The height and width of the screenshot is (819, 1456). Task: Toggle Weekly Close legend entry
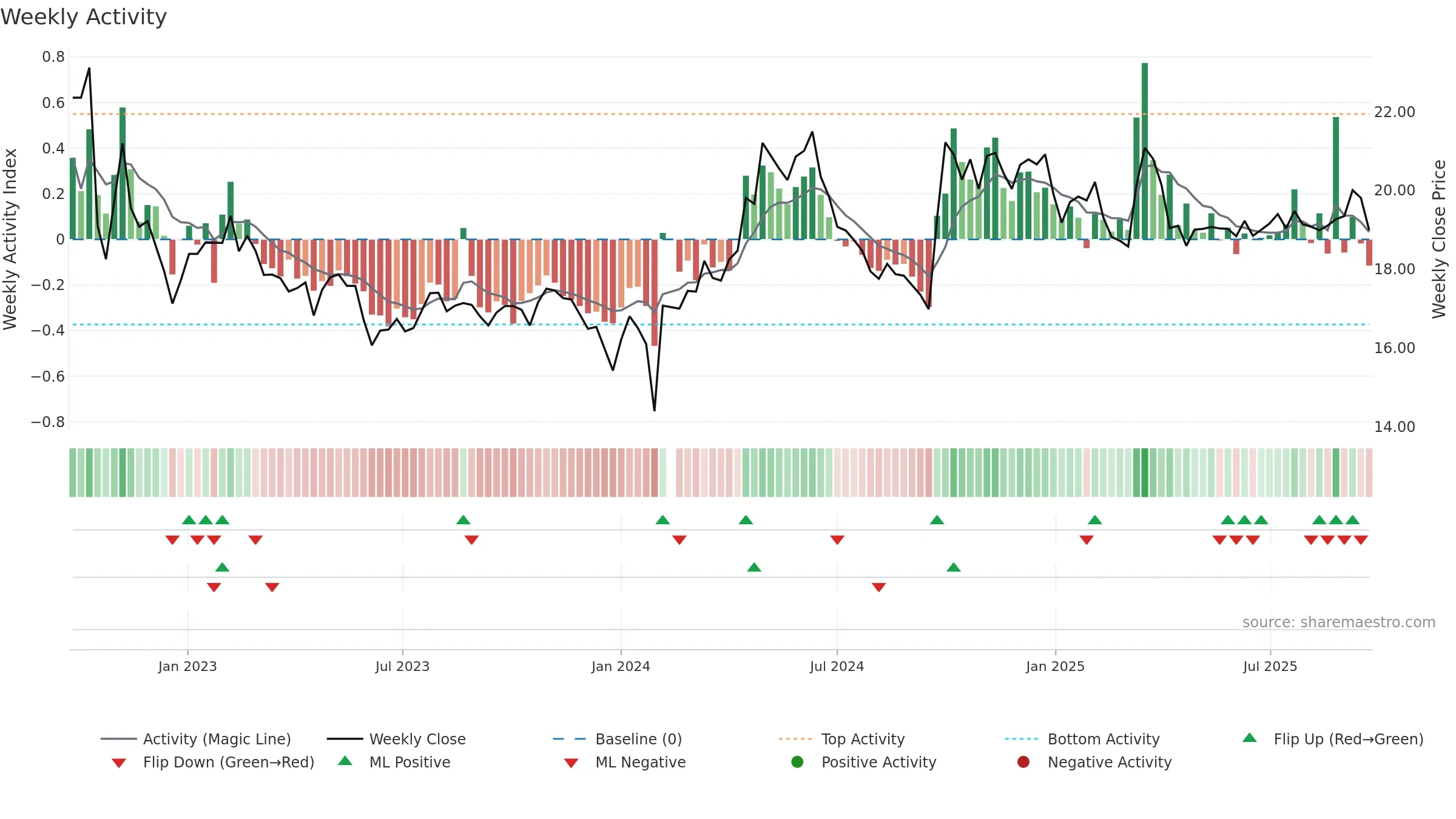point(396,739)
